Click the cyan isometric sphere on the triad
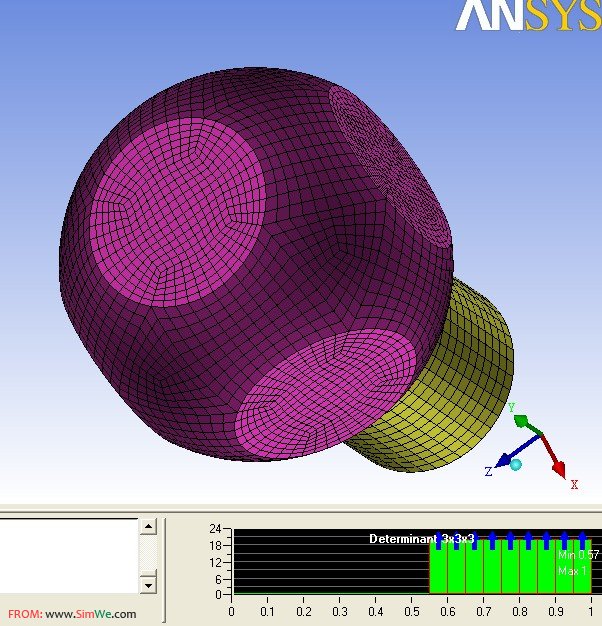Viewport: 602px width, 626px height. [516, 465]
